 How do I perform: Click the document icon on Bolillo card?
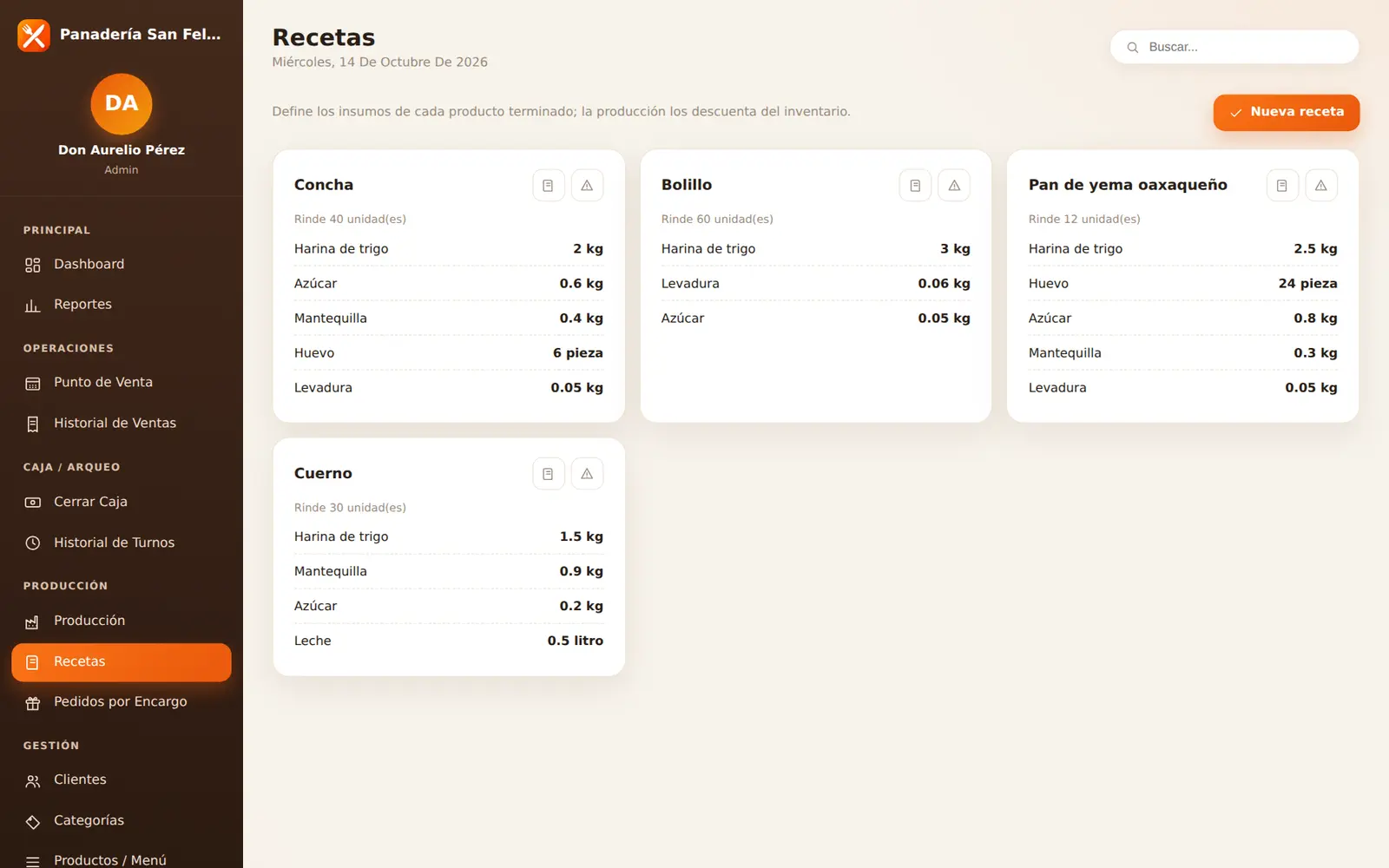coord(915,185)
